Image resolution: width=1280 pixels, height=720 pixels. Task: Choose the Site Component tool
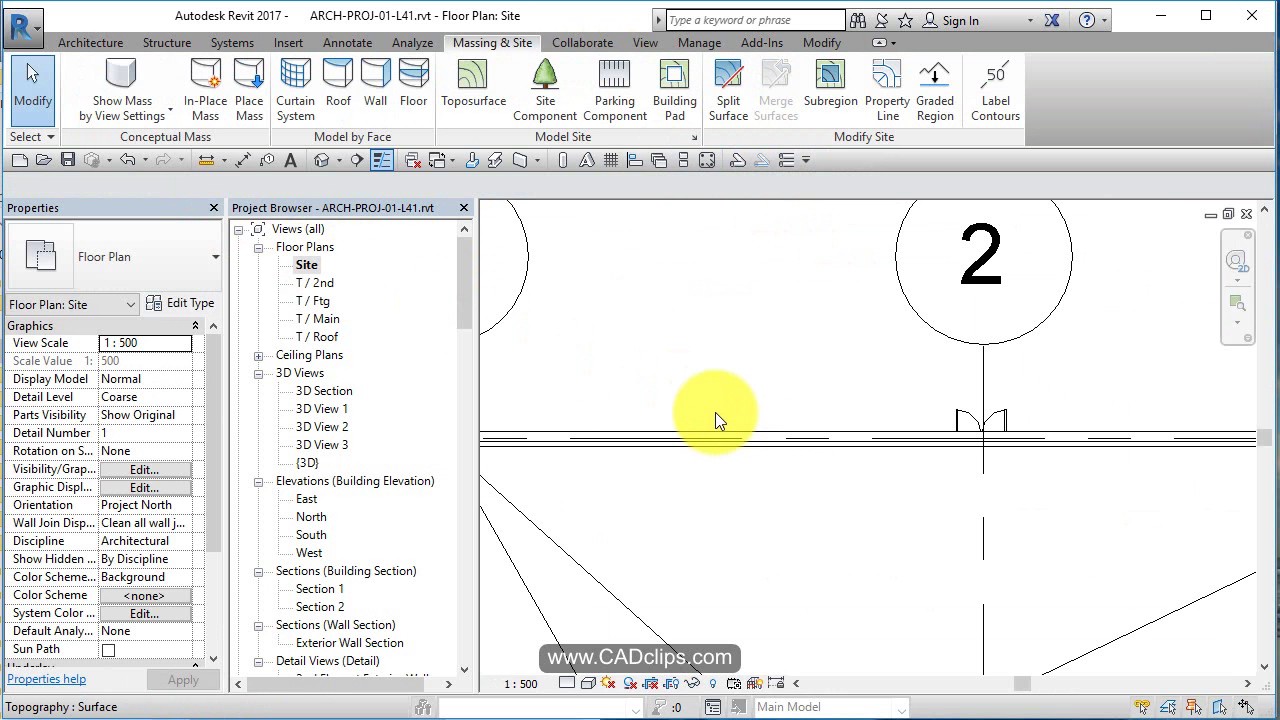545,91
